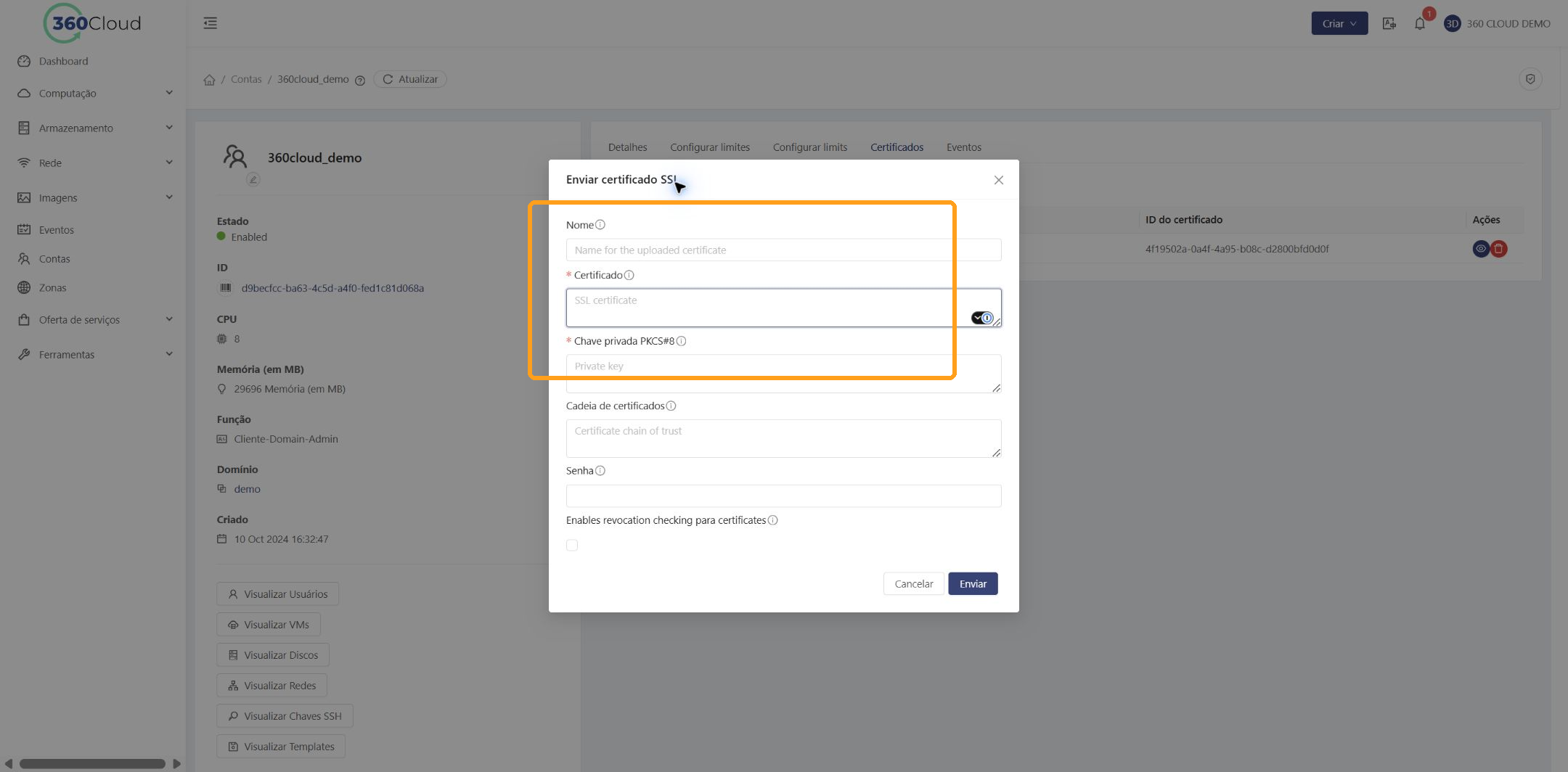This screenshot has width=1568, height=772.
Task: Click Visualizar Chaves SSH button
Action: click(x=285, y=715)
